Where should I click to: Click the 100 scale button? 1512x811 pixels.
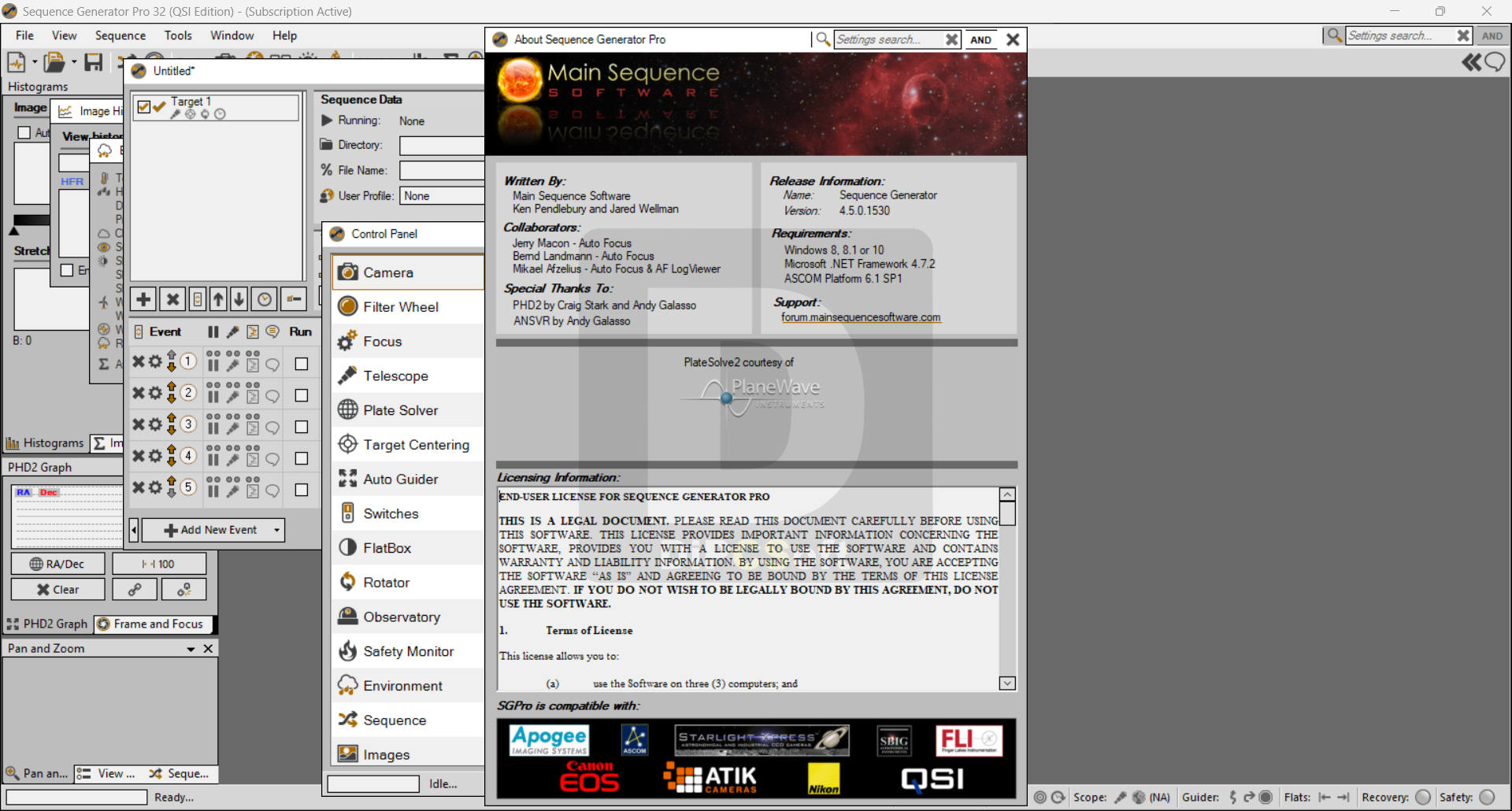159,564
